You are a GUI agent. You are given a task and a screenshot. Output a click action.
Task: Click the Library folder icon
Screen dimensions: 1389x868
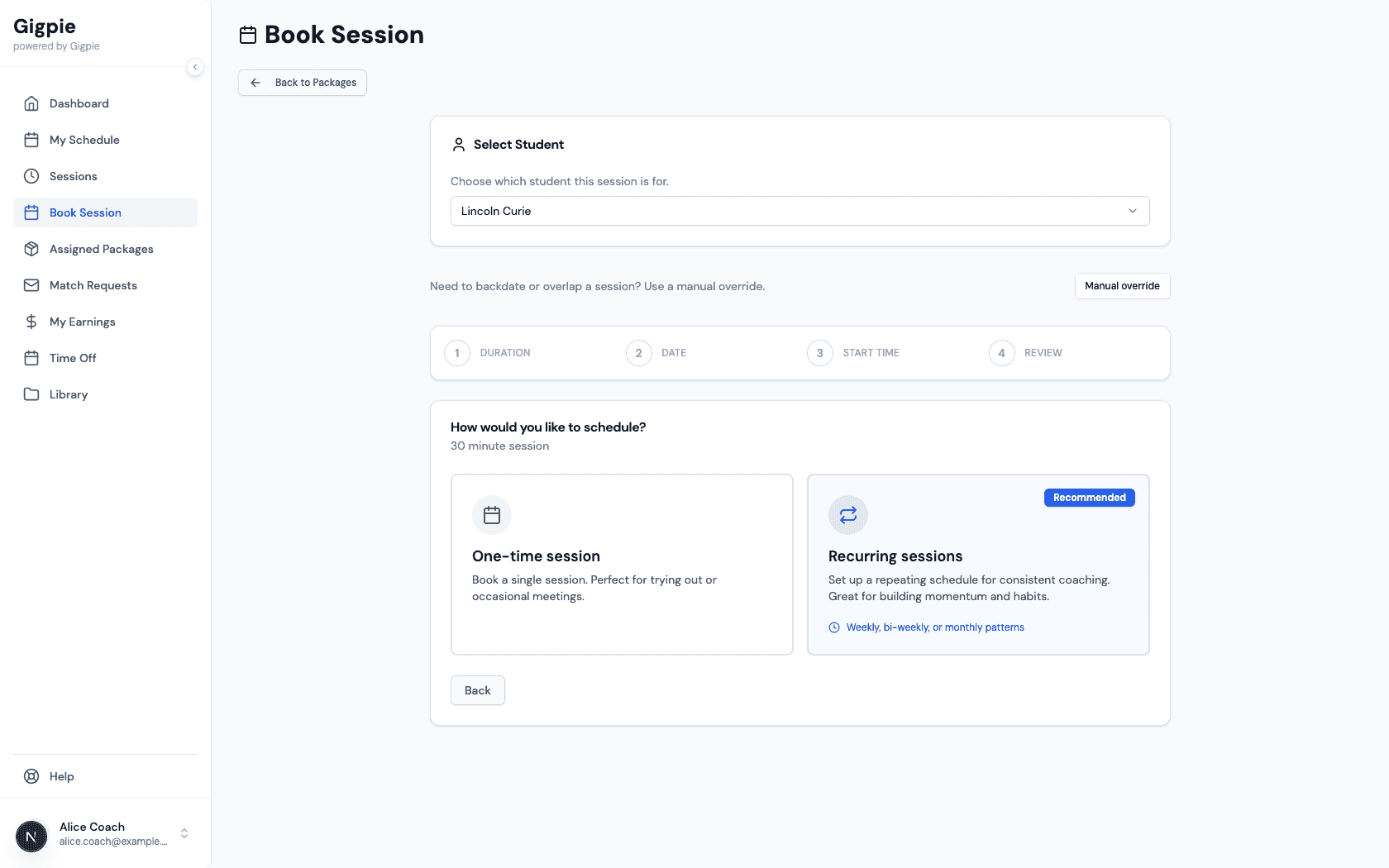[x=31, y=394]
